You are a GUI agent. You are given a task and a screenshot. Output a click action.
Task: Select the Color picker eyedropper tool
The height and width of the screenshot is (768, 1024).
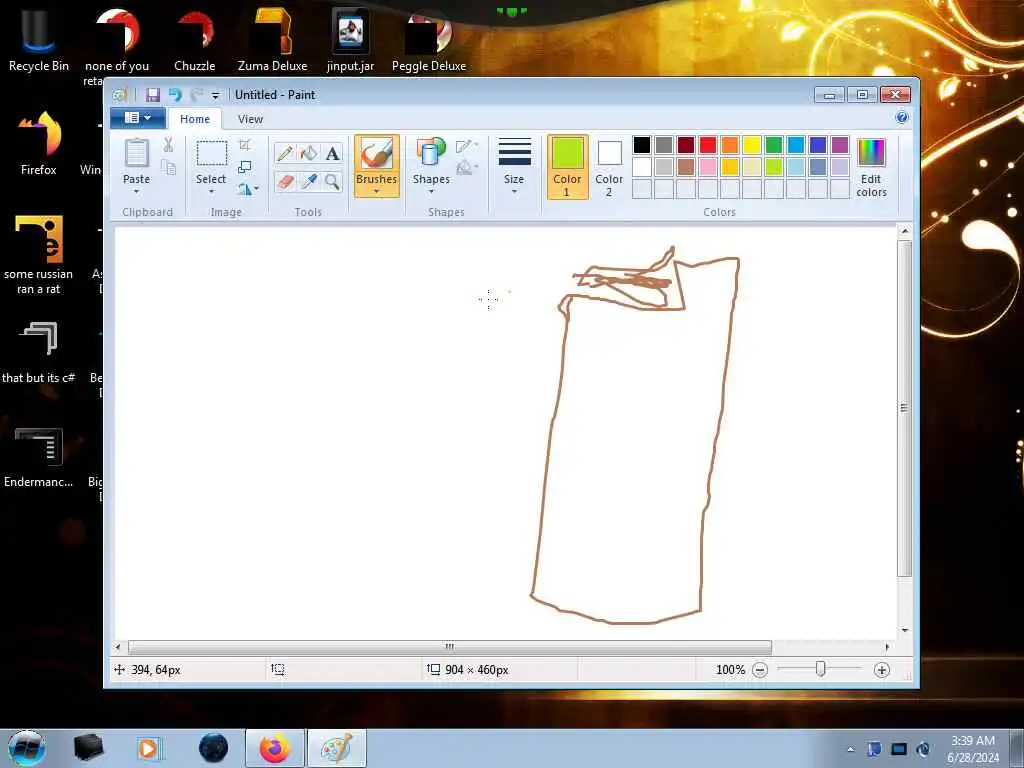308,181
